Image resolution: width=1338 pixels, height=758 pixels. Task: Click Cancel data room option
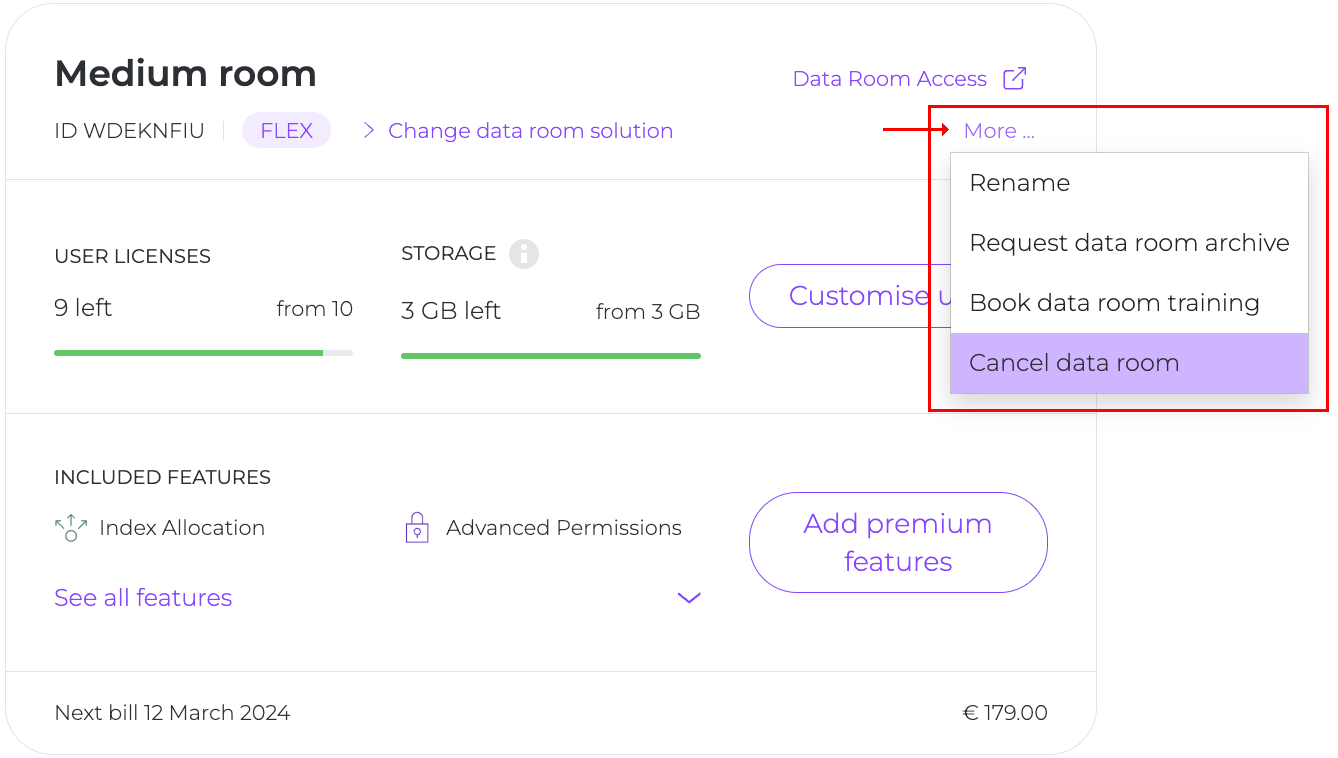(1074, 363)
